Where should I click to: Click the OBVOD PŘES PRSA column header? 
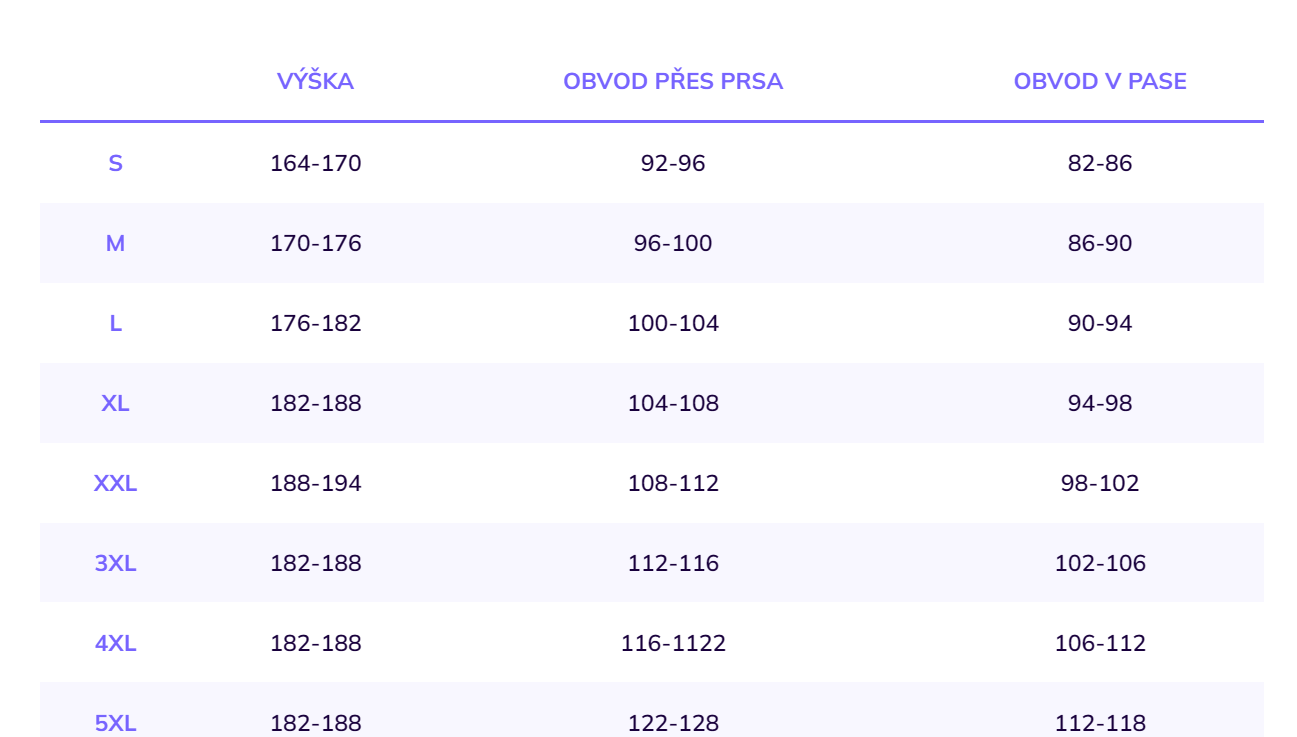[673, 82]
